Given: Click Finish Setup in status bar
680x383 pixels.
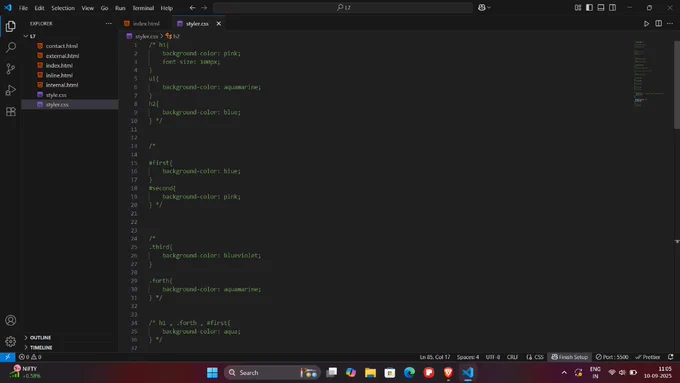Looking at the screenshot, I should coord(569,357).
